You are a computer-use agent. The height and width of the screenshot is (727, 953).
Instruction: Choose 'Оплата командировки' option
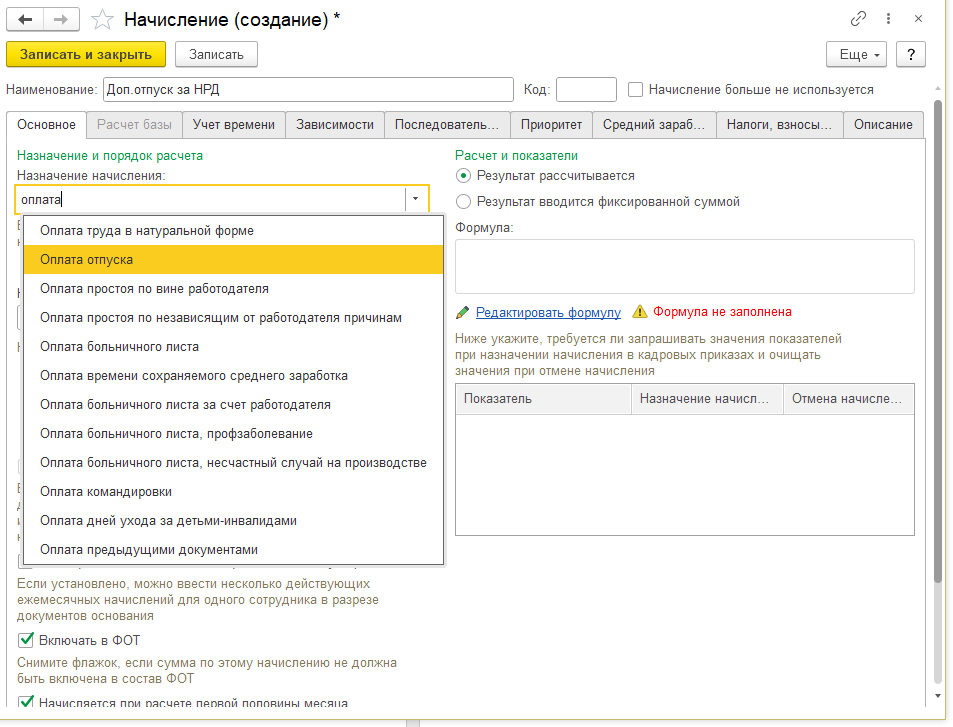click(x=233, y=492)
